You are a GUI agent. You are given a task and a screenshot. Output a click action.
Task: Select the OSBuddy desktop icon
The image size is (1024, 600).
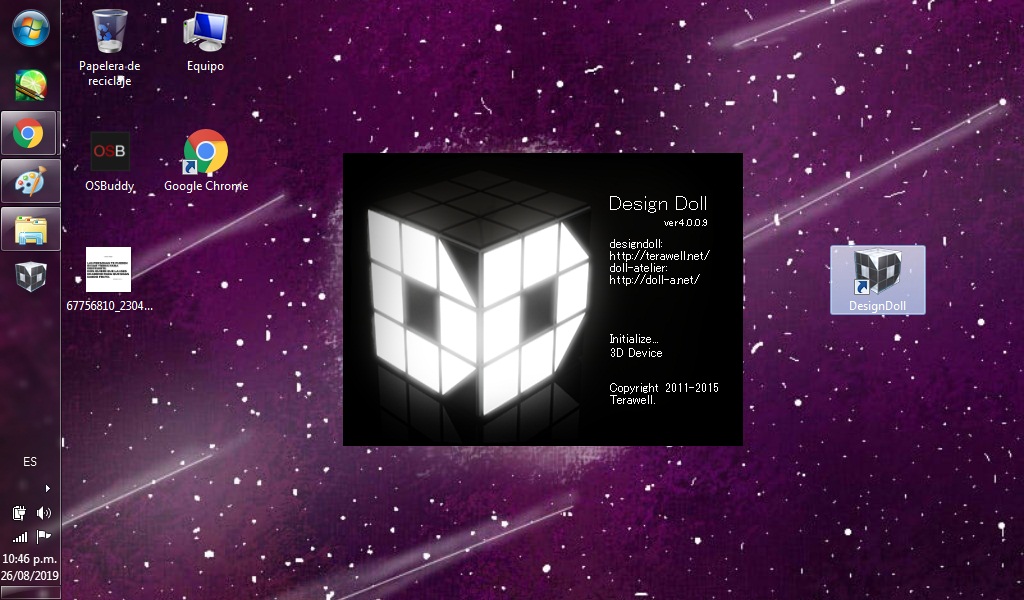[109, 162]
